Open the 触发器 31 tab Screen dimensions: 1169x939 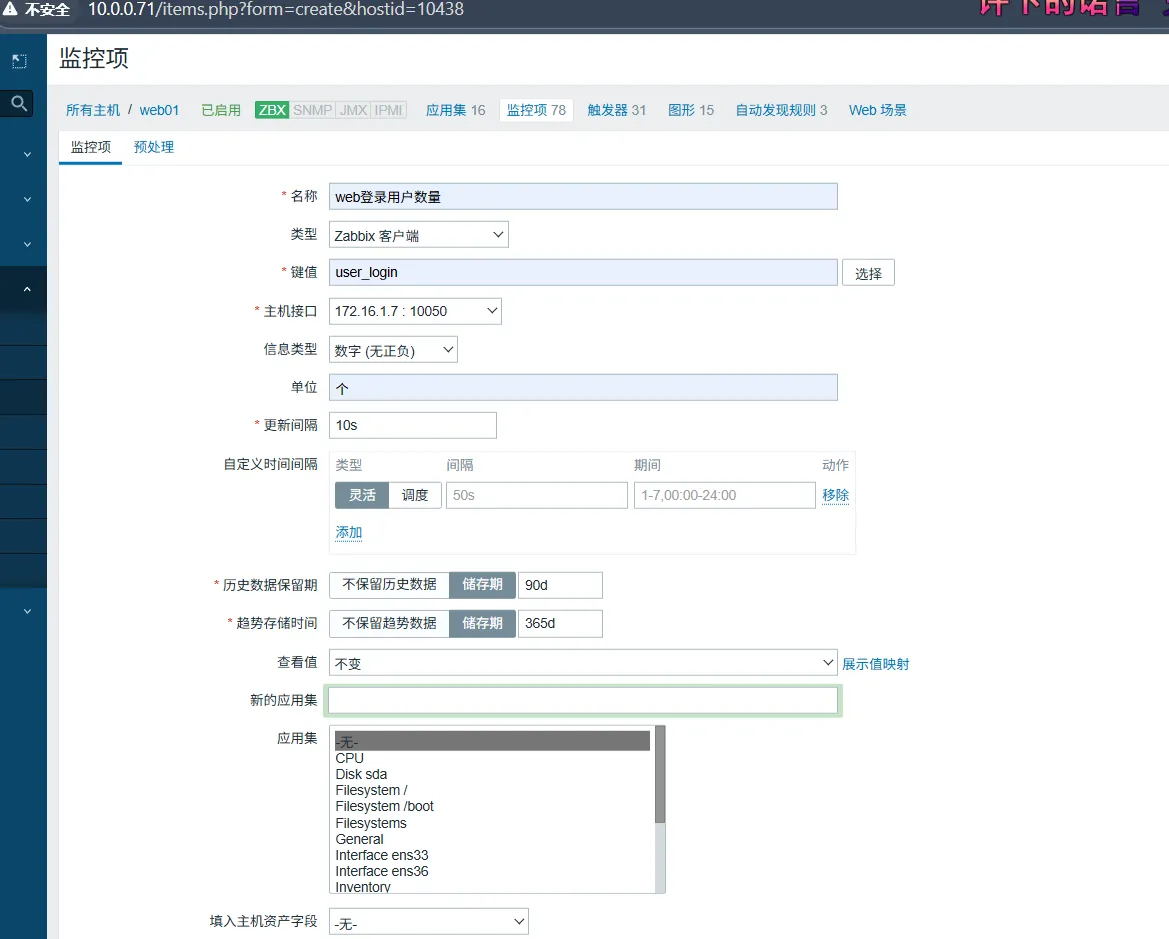(x=616, y=110)
